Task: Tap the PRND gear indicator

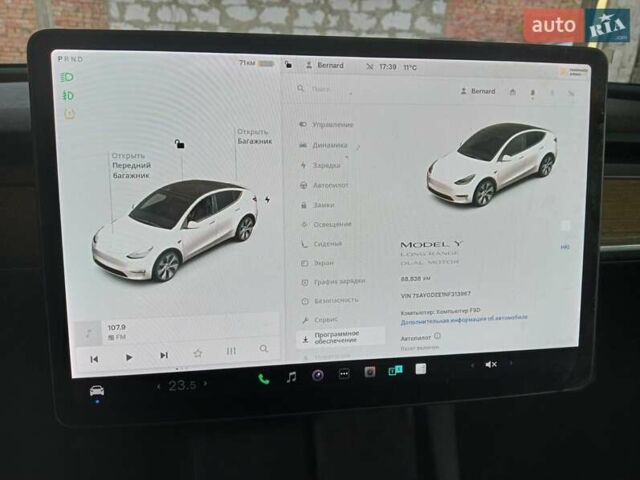Action: pos(70,59)
